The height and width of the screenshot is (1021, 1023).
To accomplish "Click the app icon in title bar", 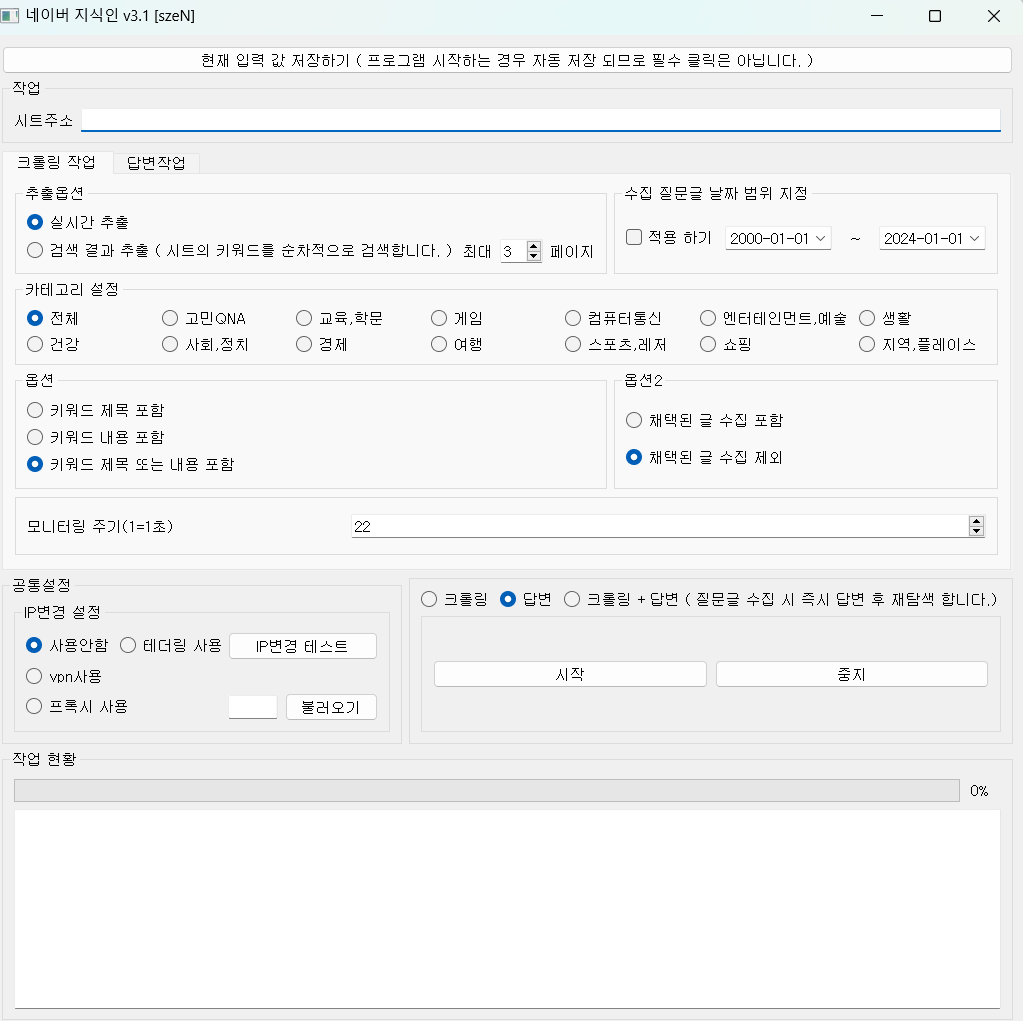I will [x=10, y=15].
